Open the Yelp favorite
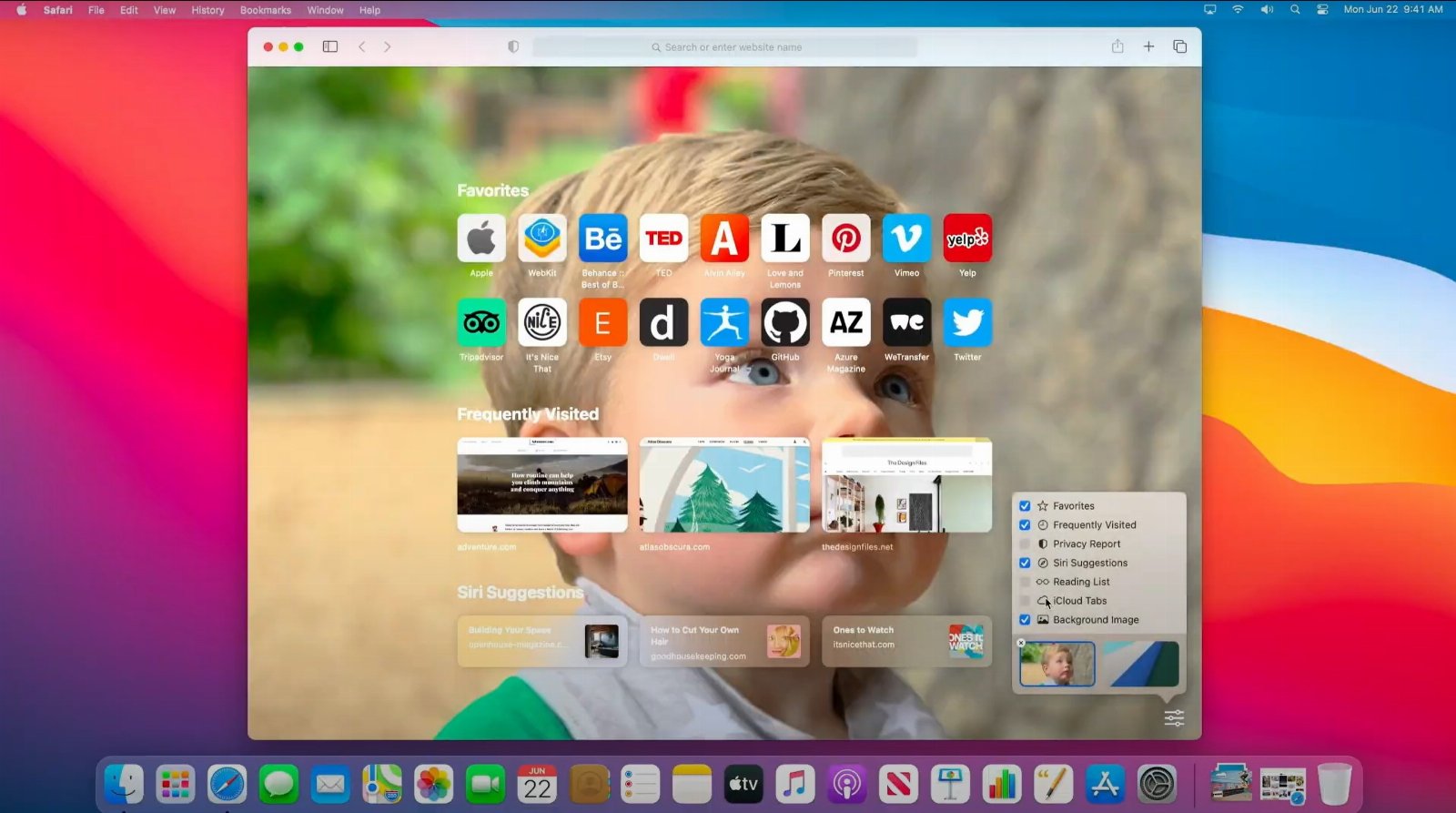 (x=967, y=239)
